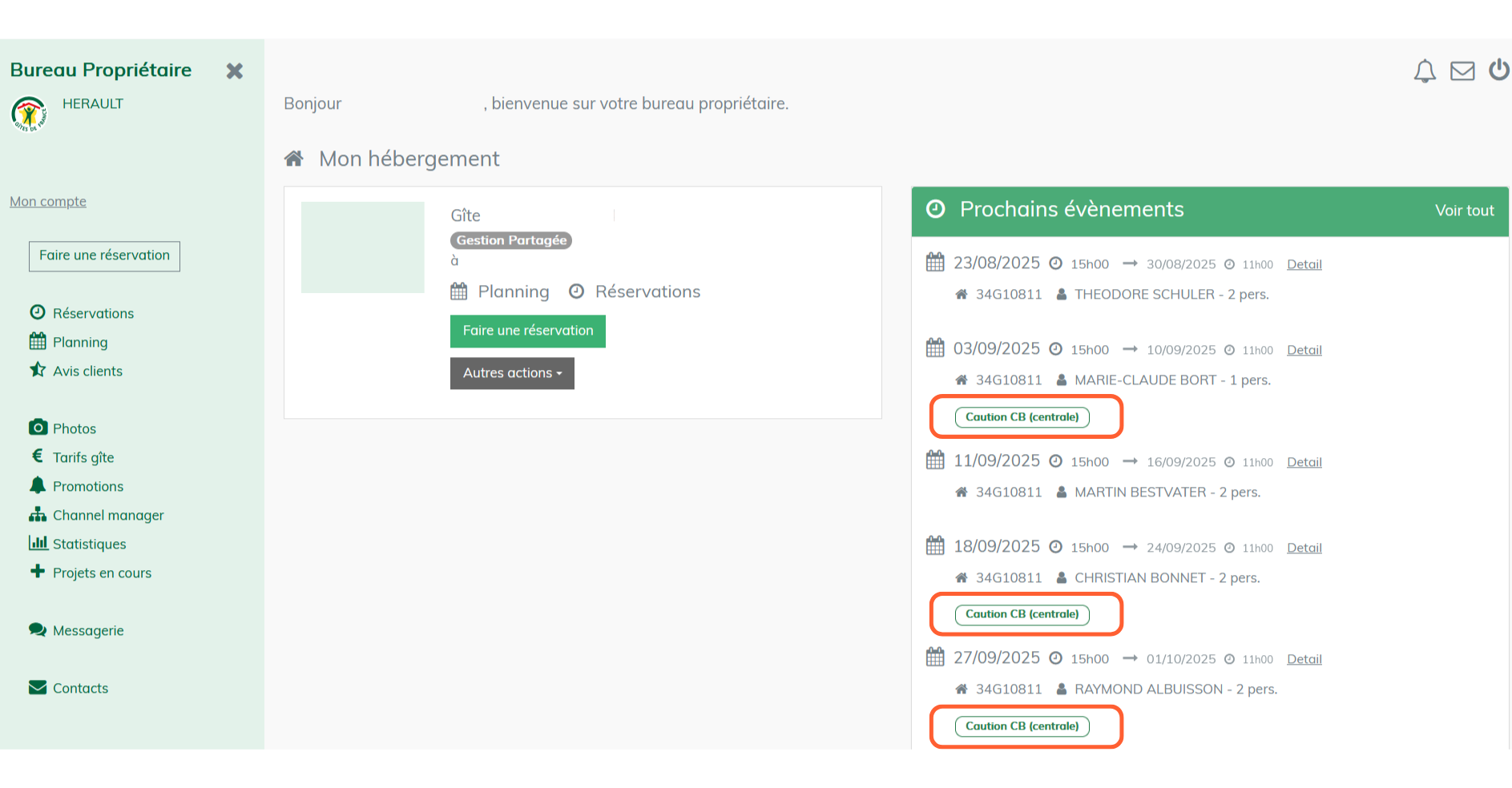Click the euro icon for Tarifs gîte

38,456
